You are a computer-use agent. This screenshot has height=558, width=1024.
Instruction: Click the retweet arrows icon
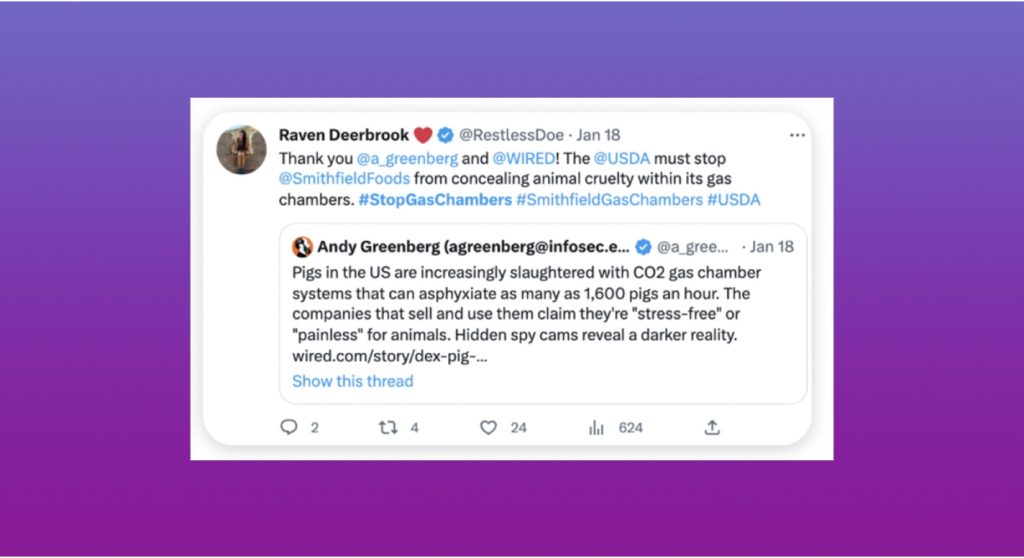(388, 427)
